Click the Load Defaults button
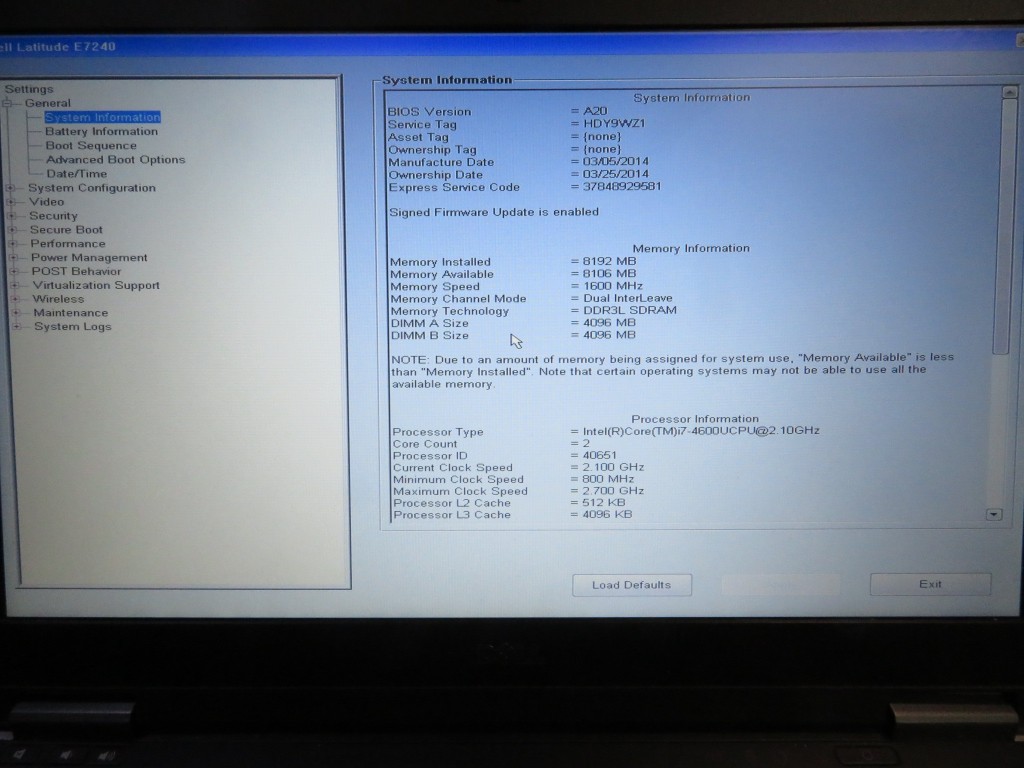 pyautogui.click(x=632, y=585)
